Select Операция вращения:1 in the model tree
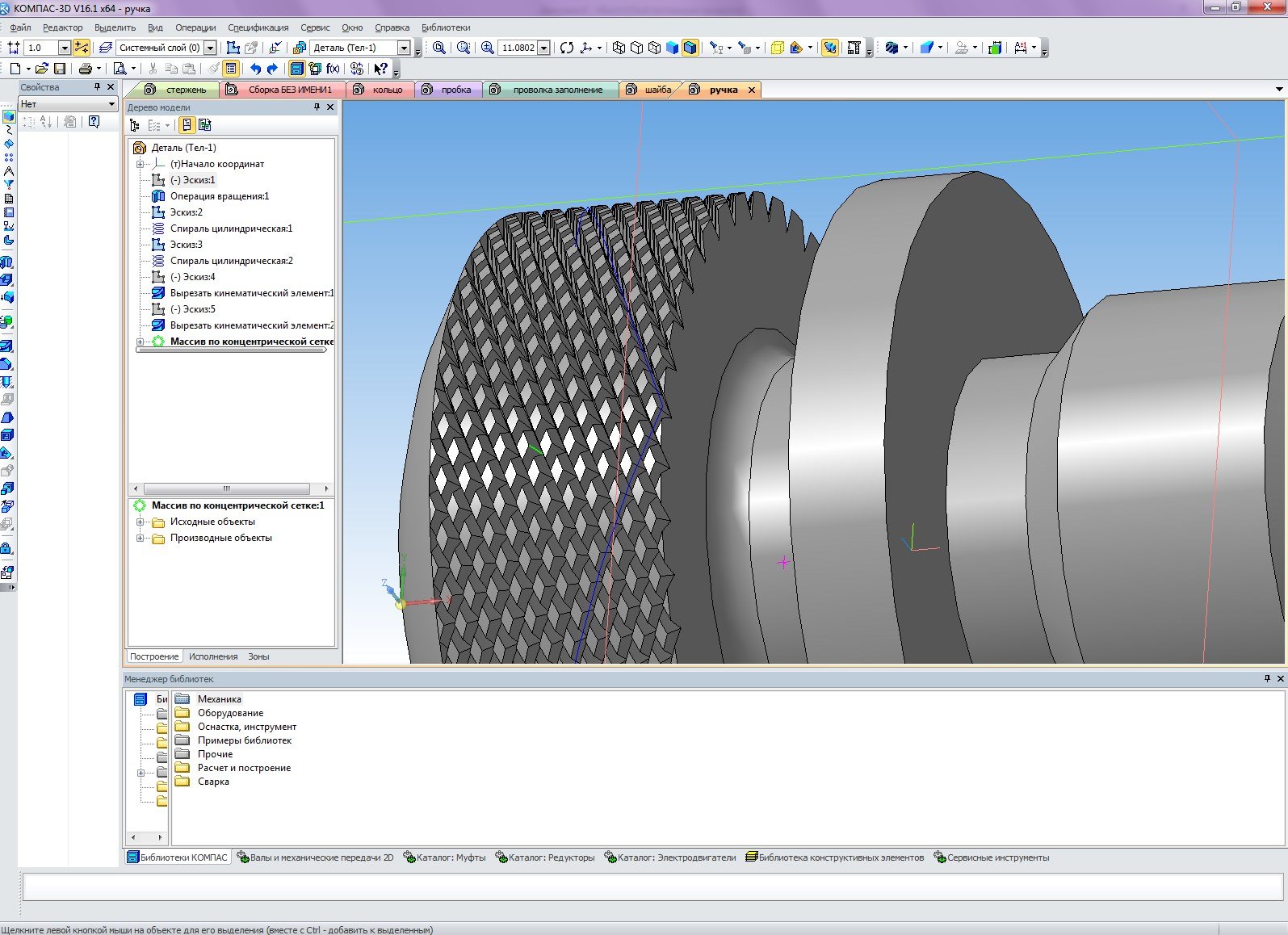Image resolution: width=1288 pixels, height=935 pixels. [x=219, y=196]
